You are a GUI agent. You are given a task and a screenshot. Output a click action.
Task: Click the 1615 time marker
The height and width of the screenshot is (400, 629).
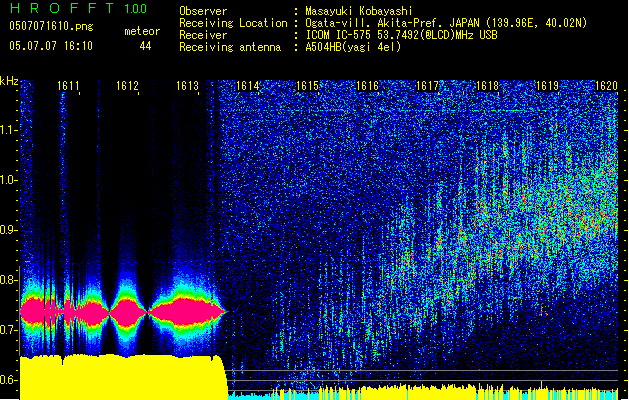tap(307, 86)
